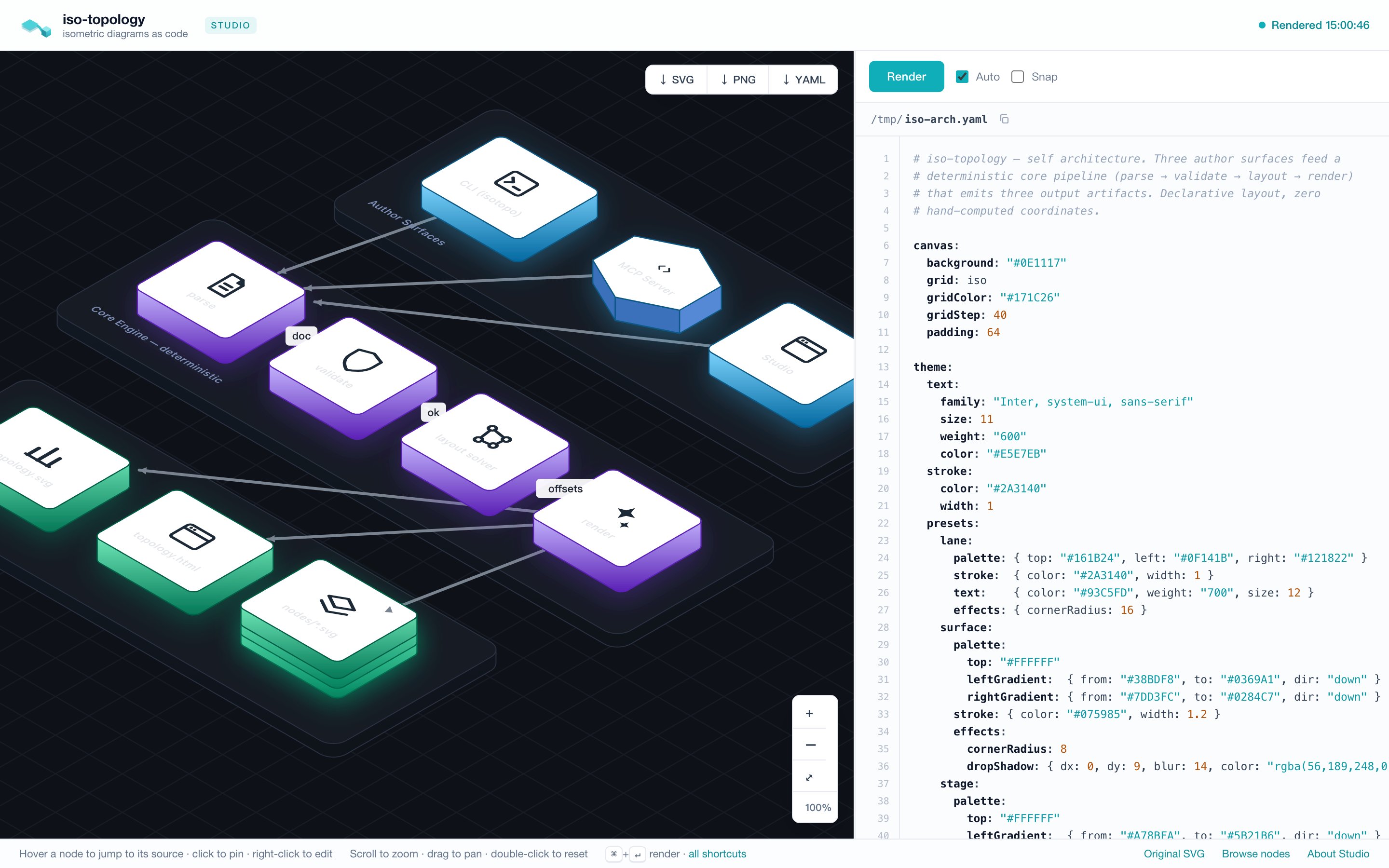Zoom in with the plus button
The height and width of the screenshot is (868, 1389).
809,714
